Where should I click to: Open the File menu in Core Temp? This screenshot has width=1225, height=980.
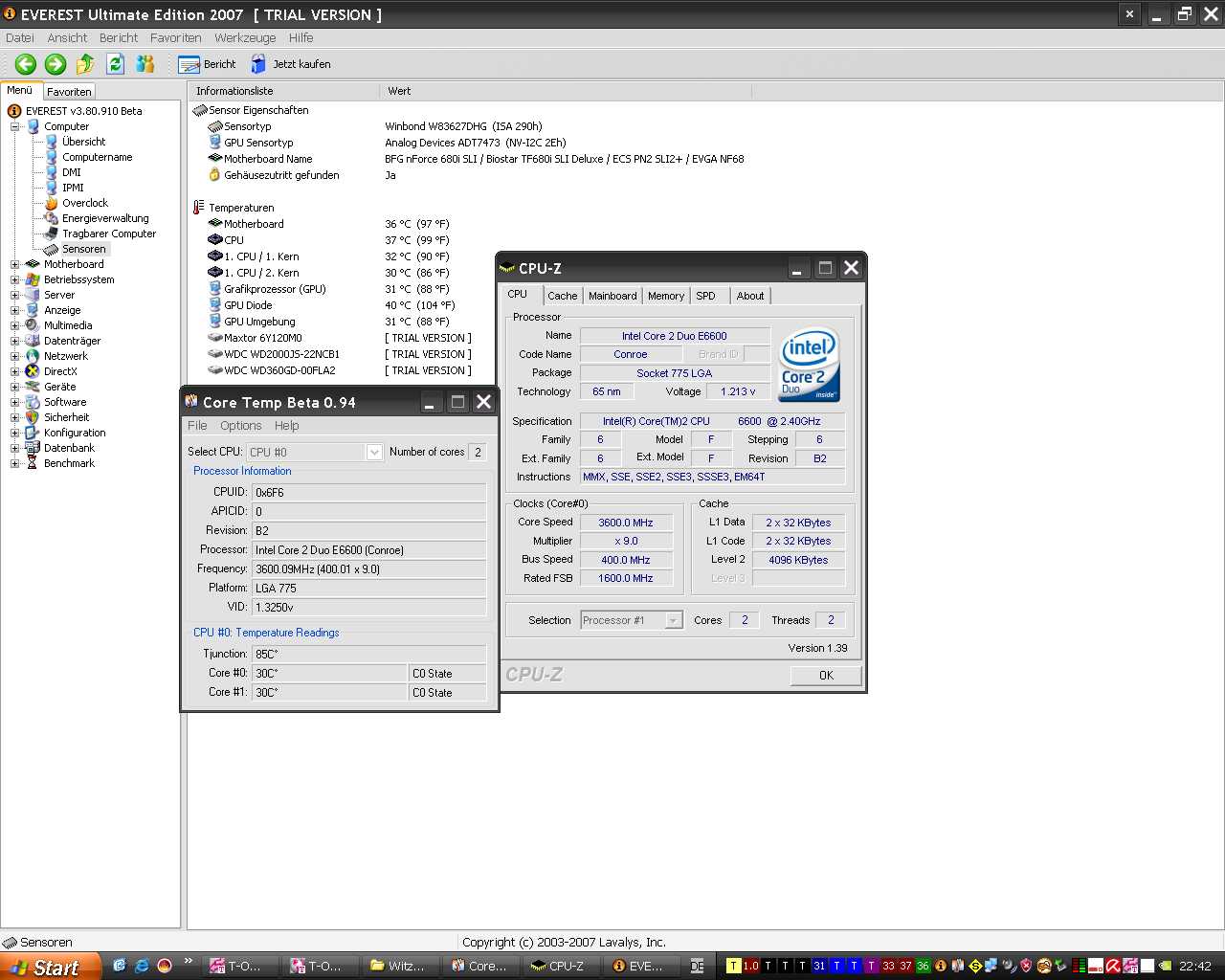pos(197,426)
